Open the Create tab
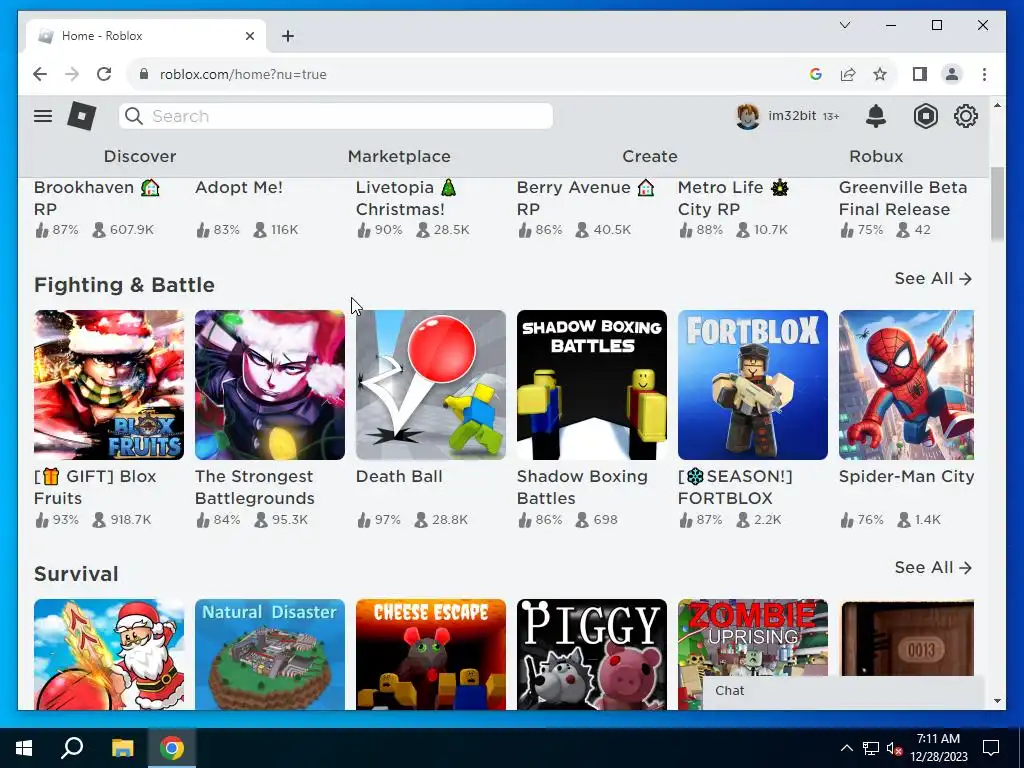This screenshot has height=768, width=1024. click(x=650, y=156)
